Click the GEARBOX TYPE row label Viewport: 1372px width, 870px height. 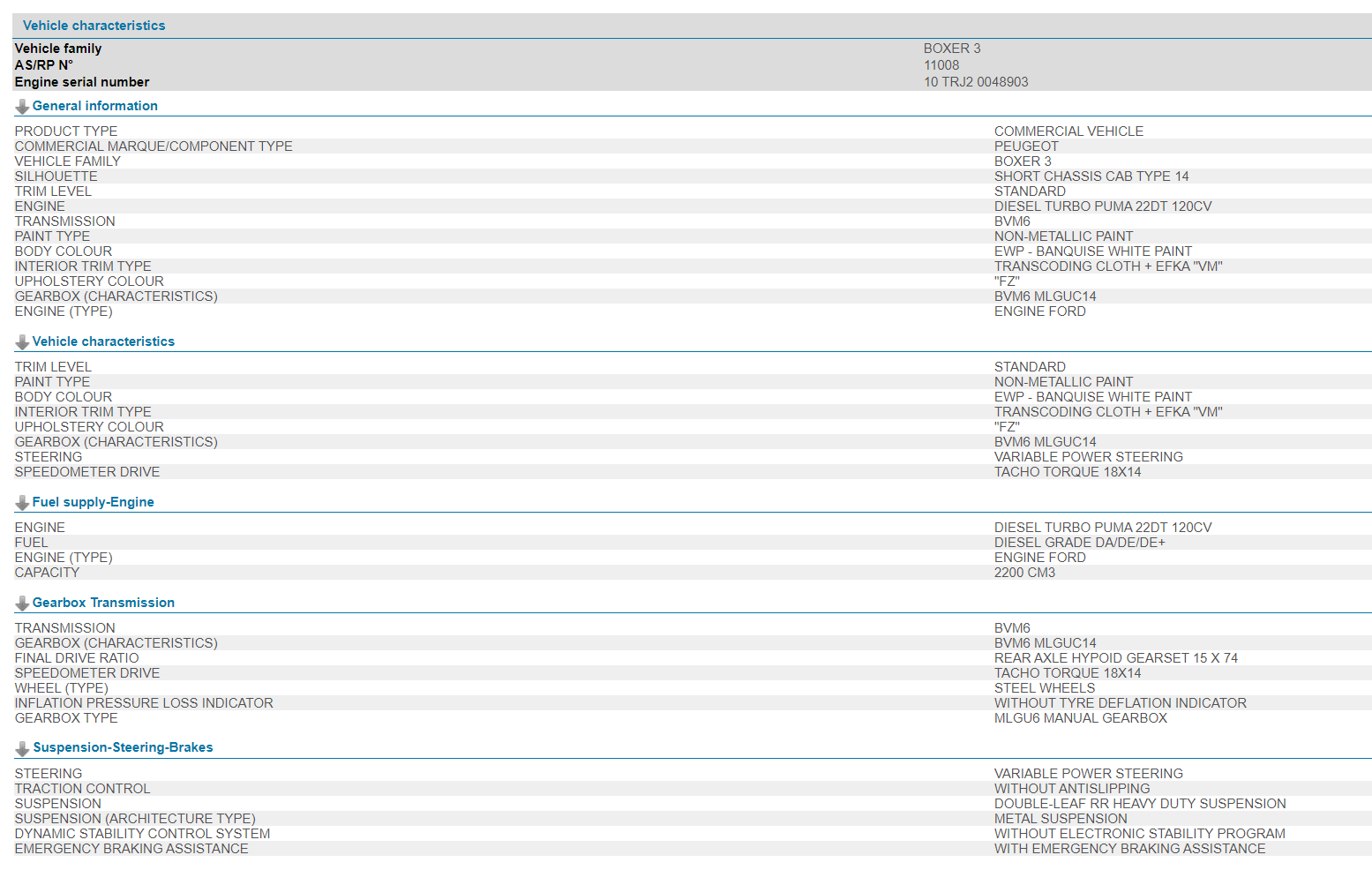(x=66, y=718)
